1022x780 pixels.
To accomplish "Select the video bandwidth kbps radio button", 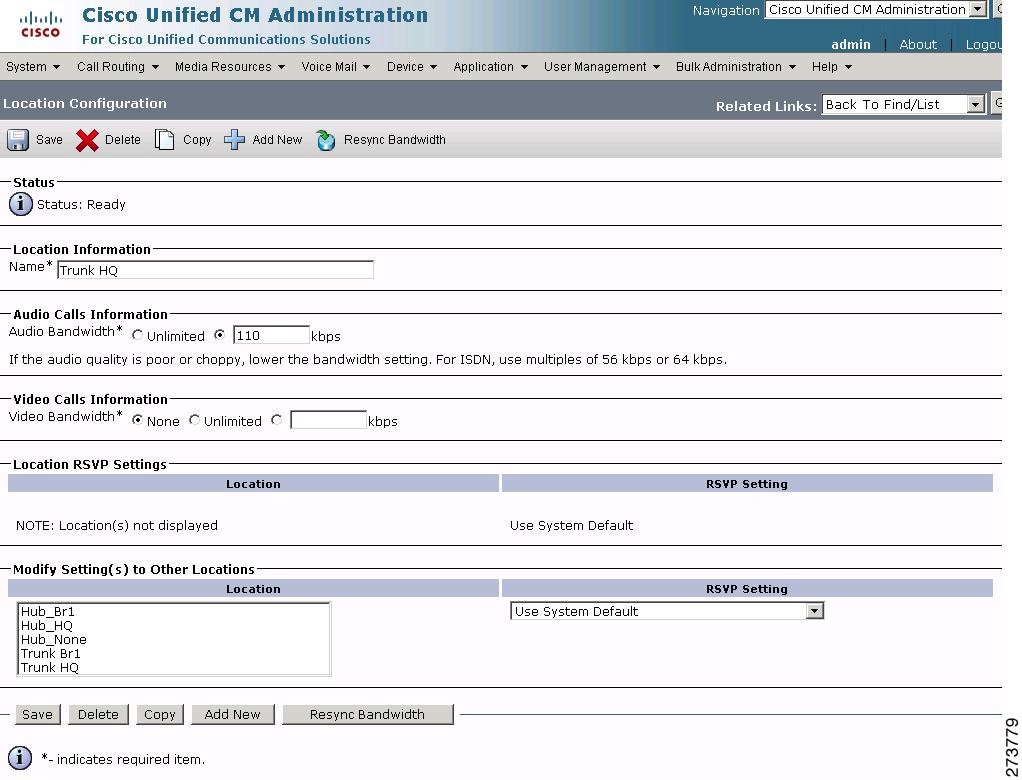I will click(x=277, y=420).
